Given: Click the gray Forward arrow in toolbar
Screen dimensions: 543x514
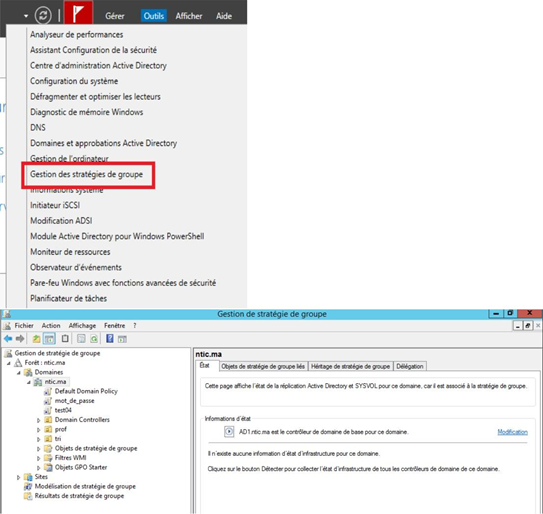Looking at the screenshot, I should click(20, 338).
